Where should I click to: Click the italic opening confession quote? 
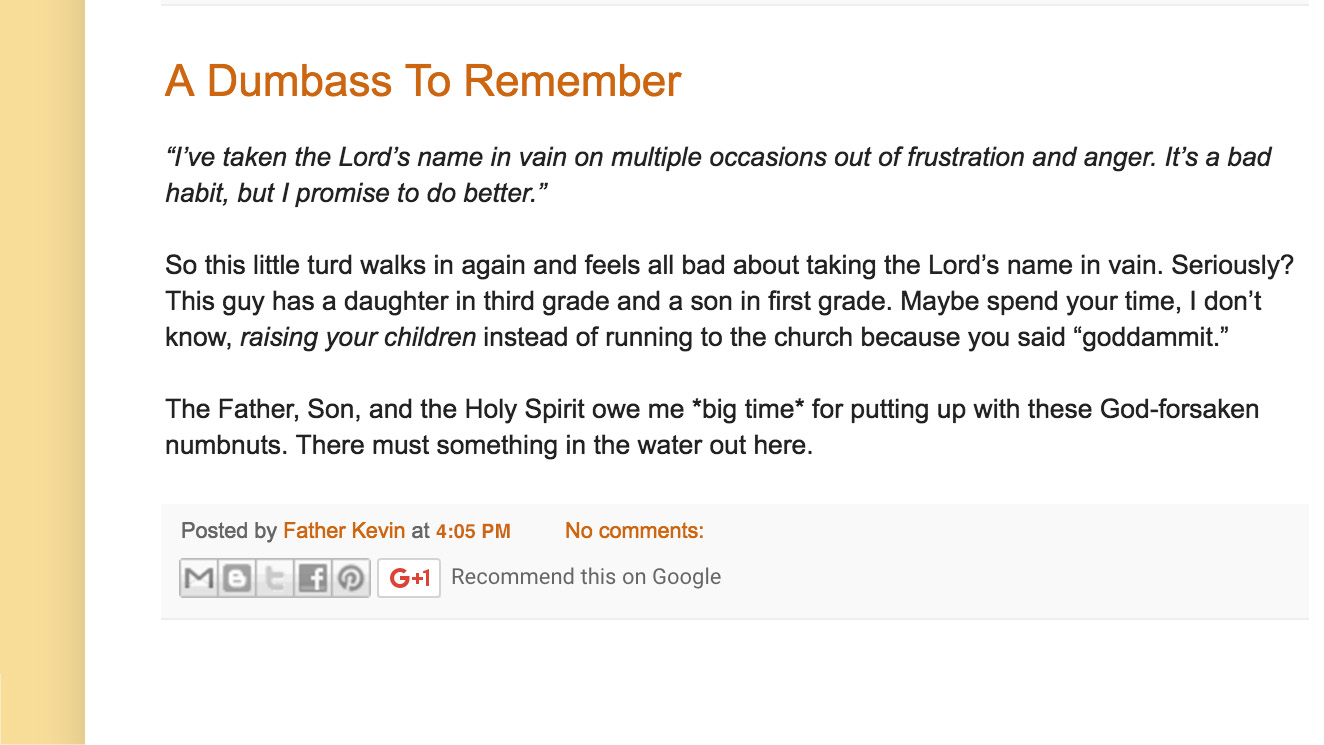(x=718, y=175)
